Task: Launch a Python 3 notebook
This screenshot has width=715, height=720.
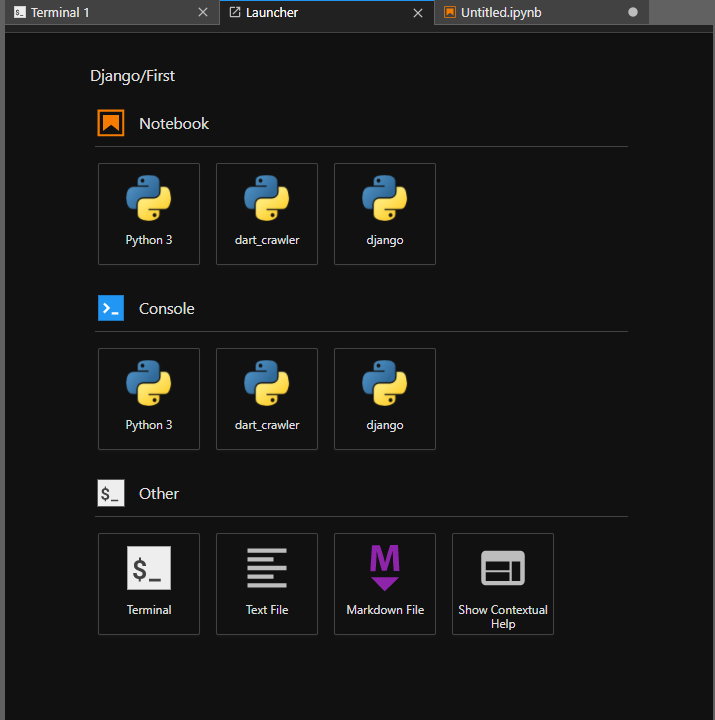Action: [149, 214]
